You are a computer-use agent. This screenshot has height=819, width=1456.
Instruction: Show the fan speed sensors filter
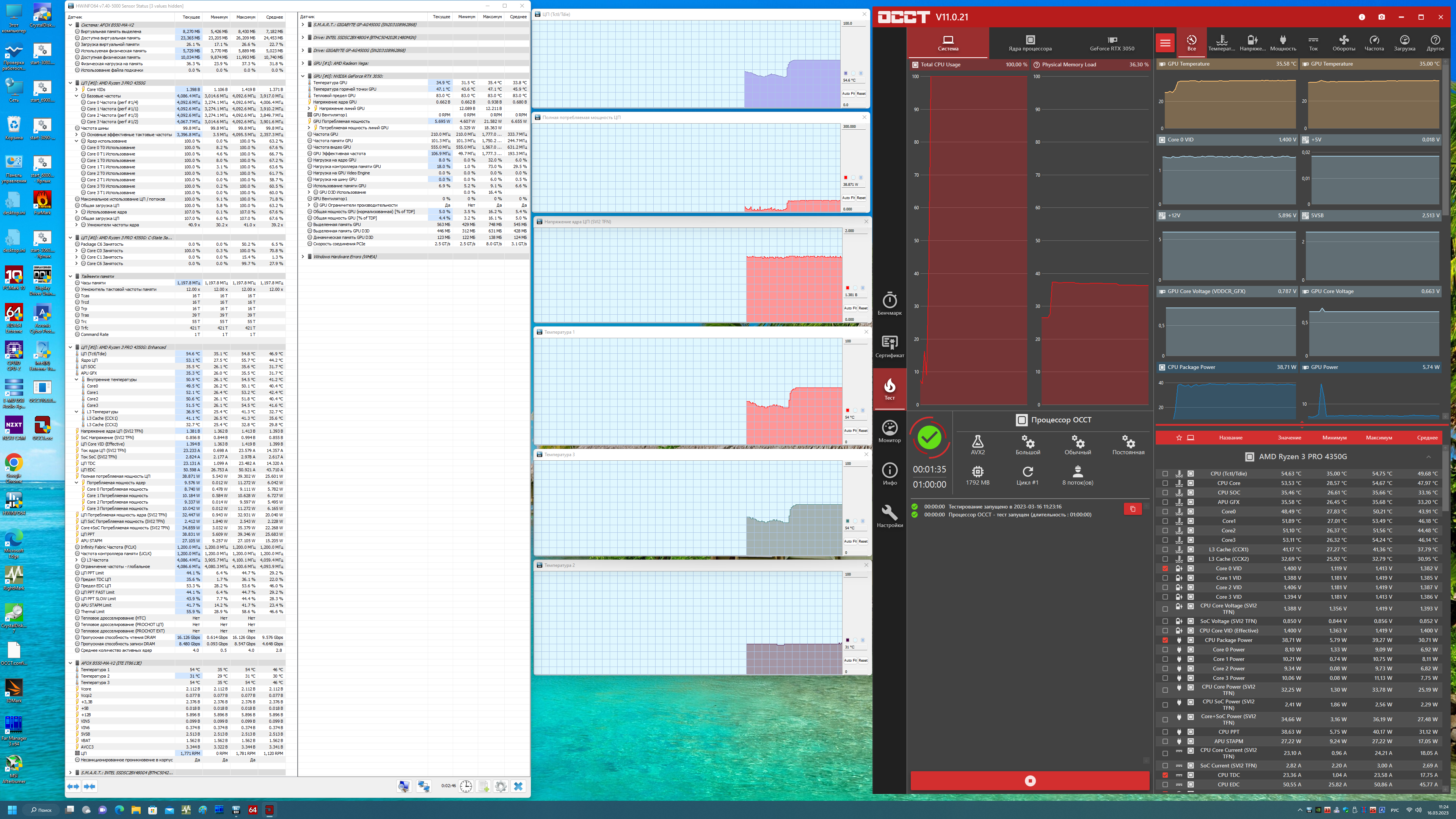point(1343,42)
